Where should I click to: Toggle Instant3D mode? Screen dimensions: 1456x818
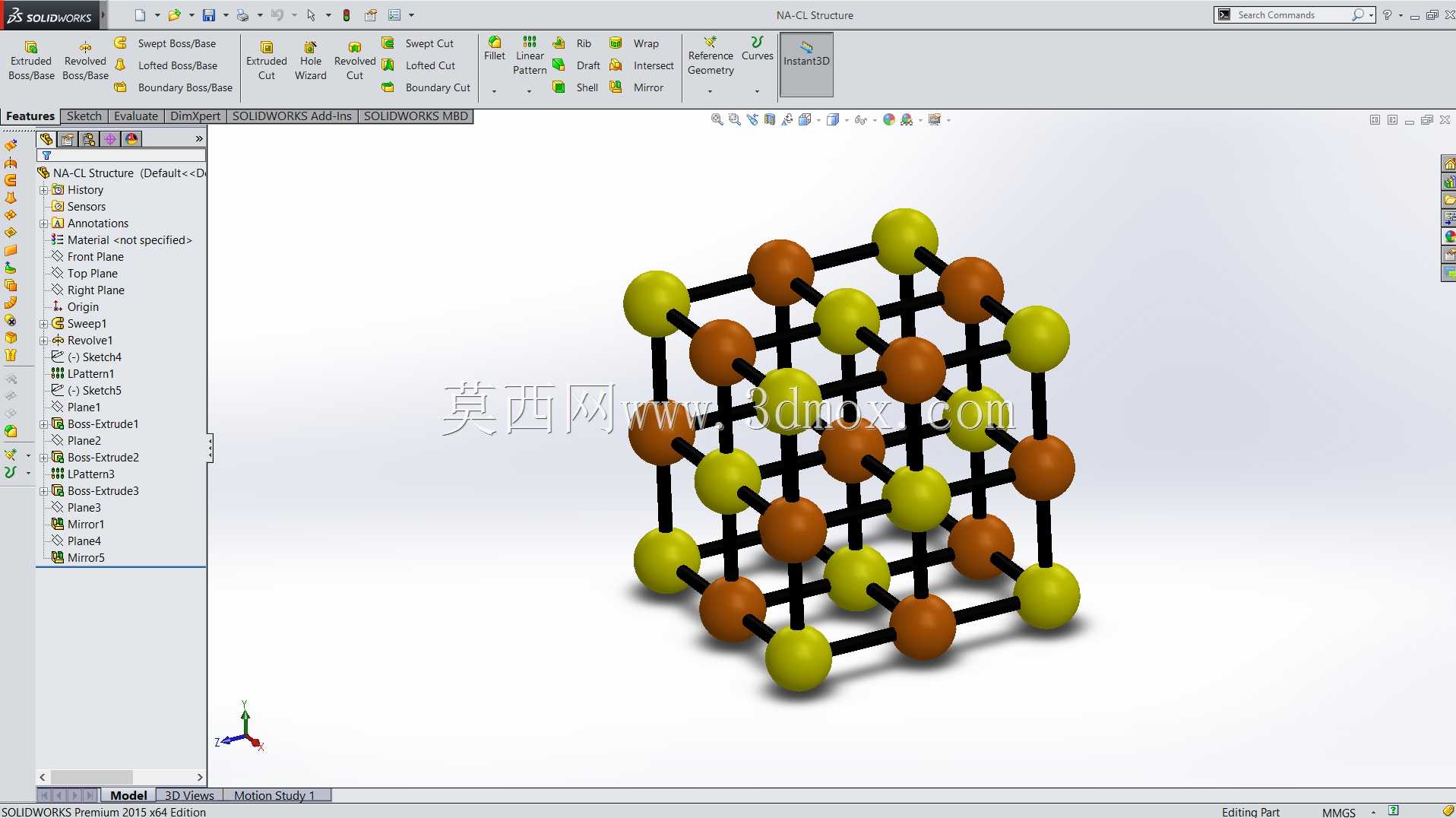pos(806,64)
